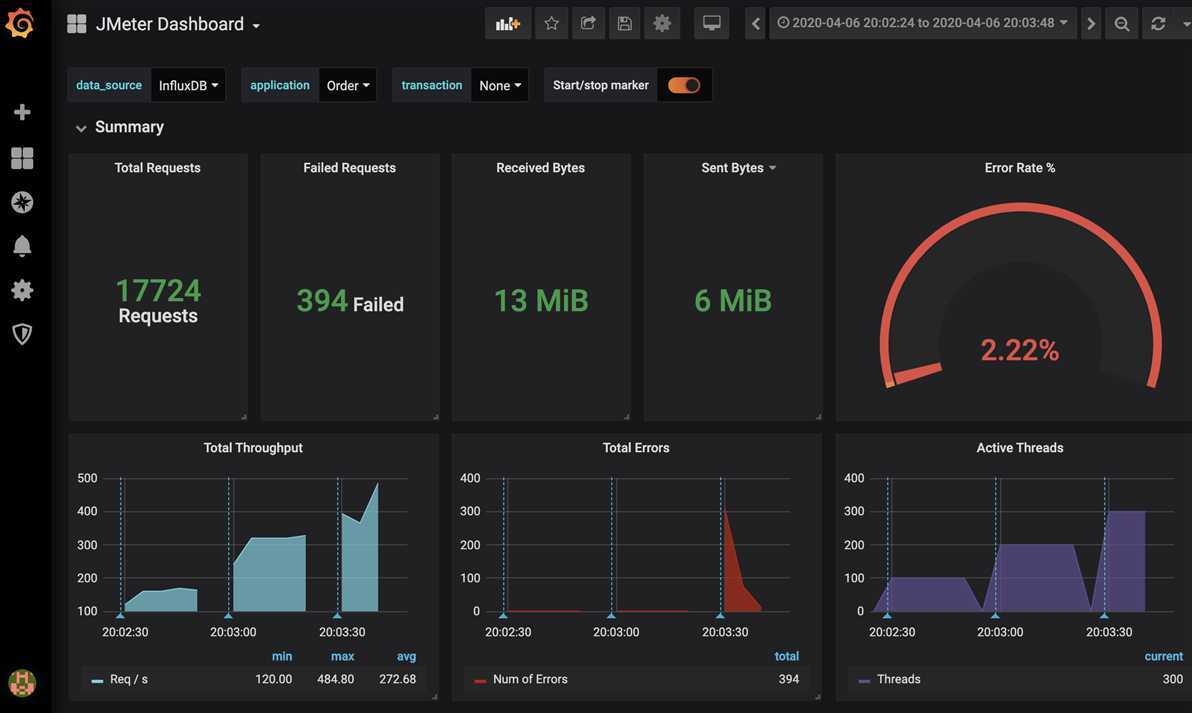The width and height of the screenshot is (1192, 713).
Task: Shift time range backward
Action: tap(756, 24)
